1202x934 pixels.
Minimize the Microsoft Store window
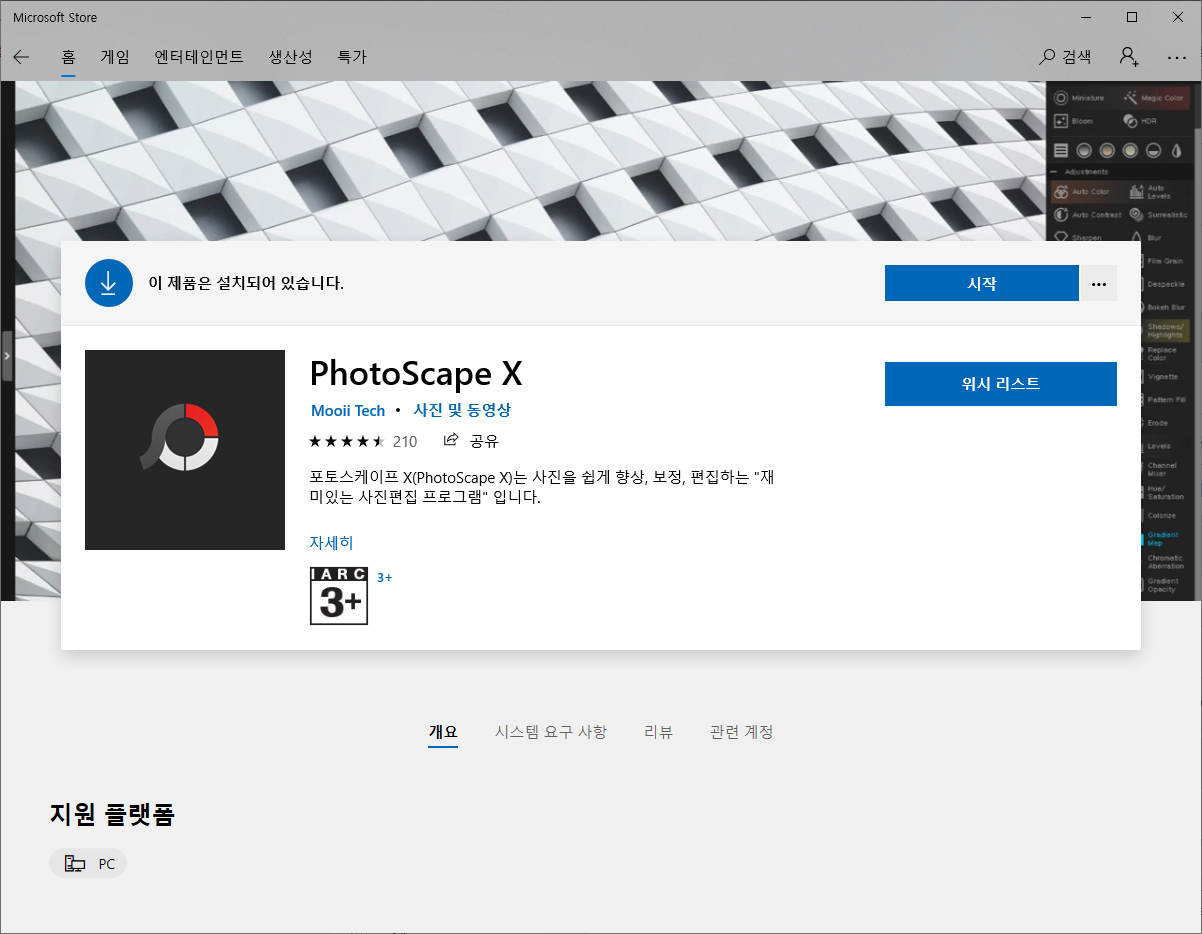click(x=1086, y=17)
